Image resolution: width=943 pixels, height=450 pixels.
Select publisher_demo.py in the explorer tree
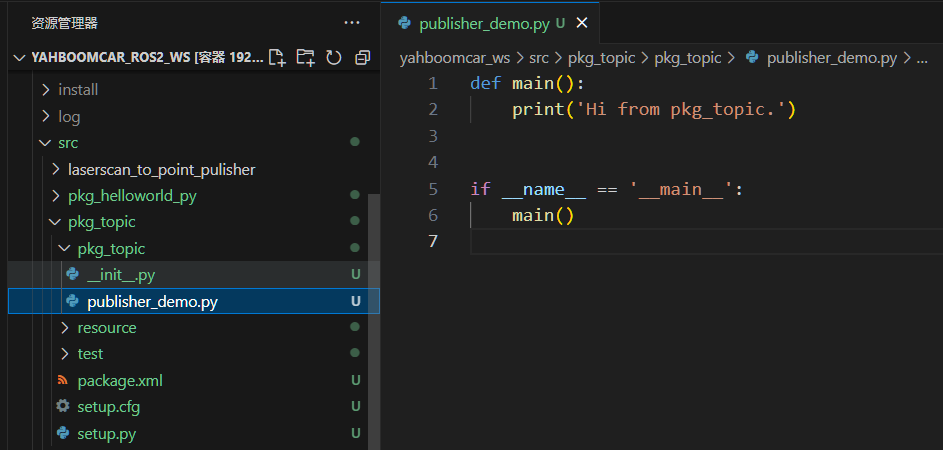[152, 301]
